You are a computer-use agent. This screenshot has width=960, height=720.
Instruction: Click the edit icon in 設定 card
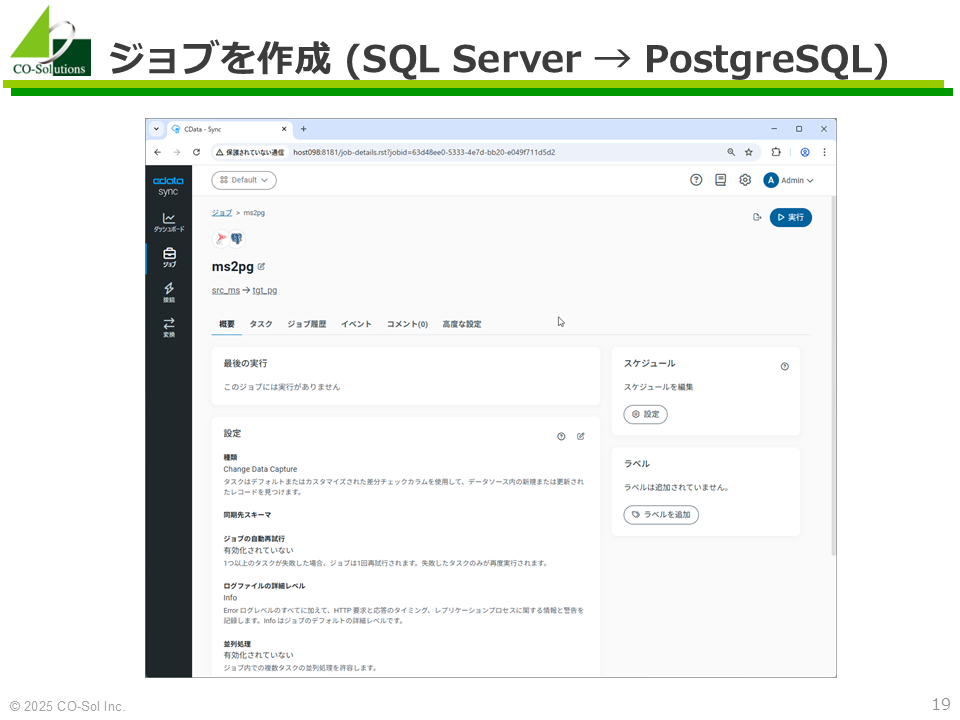(x=581, y=437)
